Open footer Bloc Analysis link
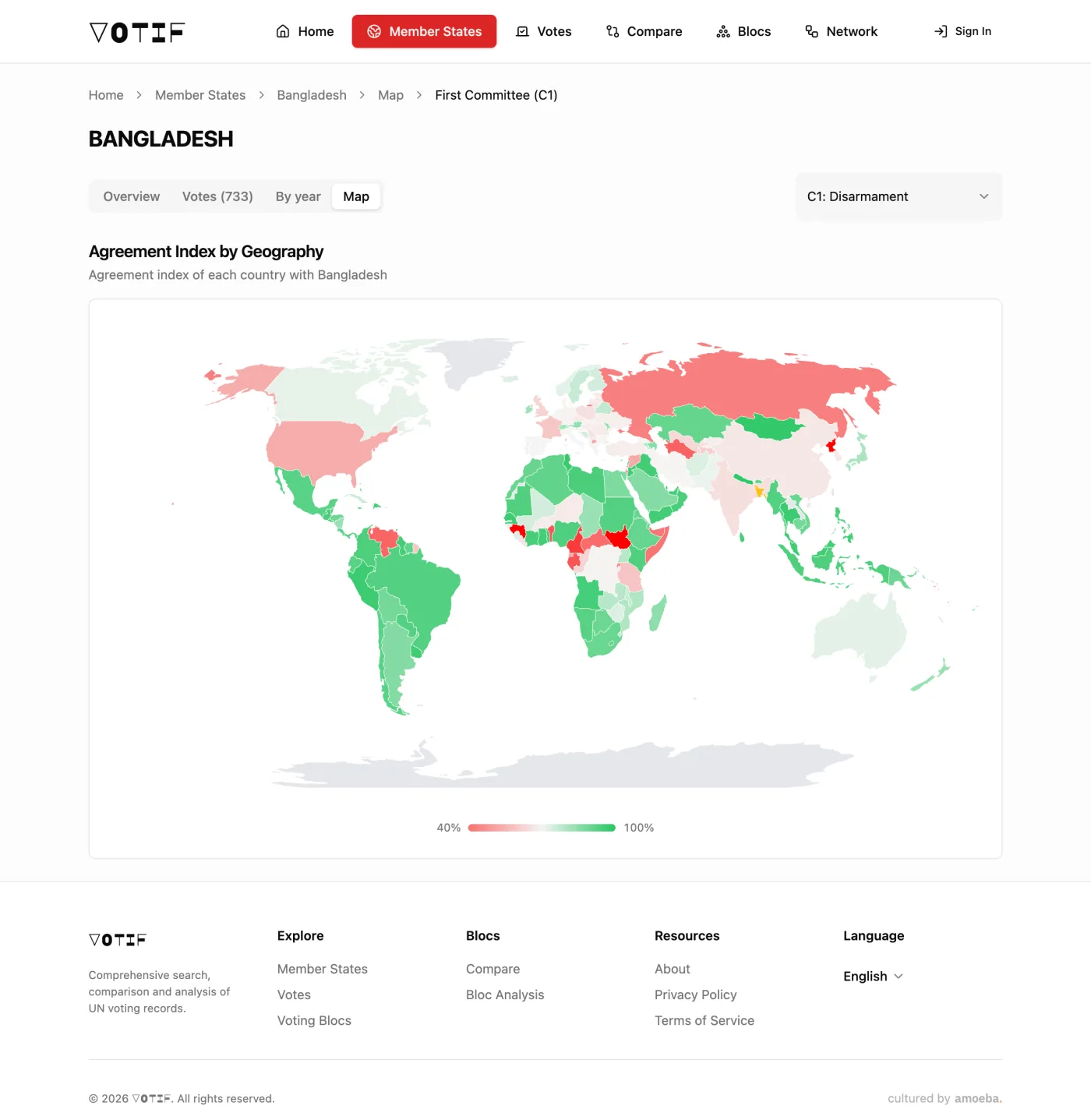This screenshot has width=1091, height=1120. coord(505,995)
